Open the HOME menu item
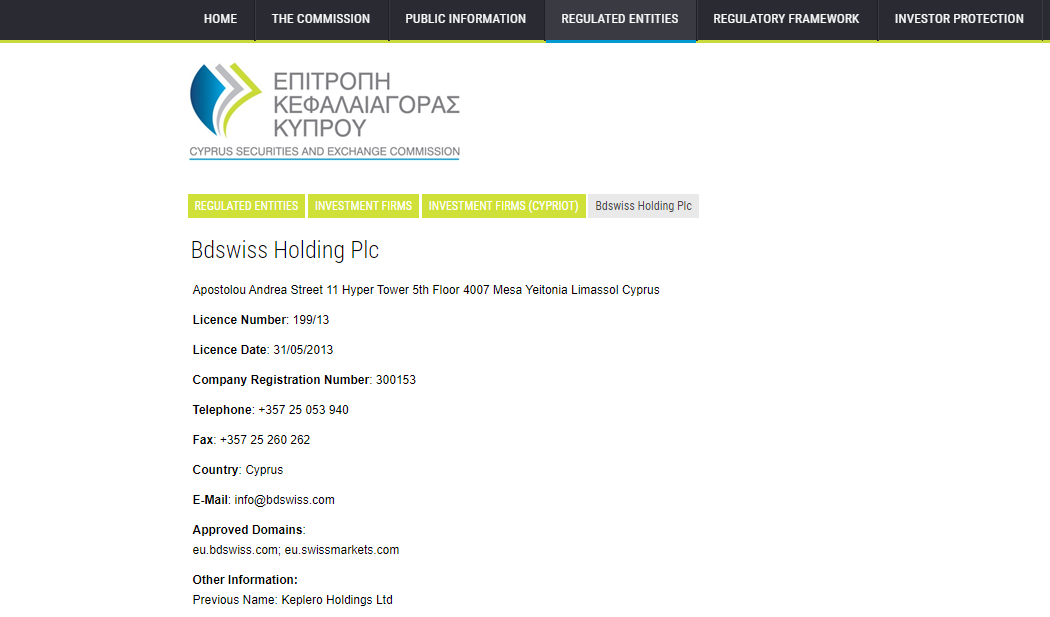Screen dimensions: 1050x617 pos(220,19)
